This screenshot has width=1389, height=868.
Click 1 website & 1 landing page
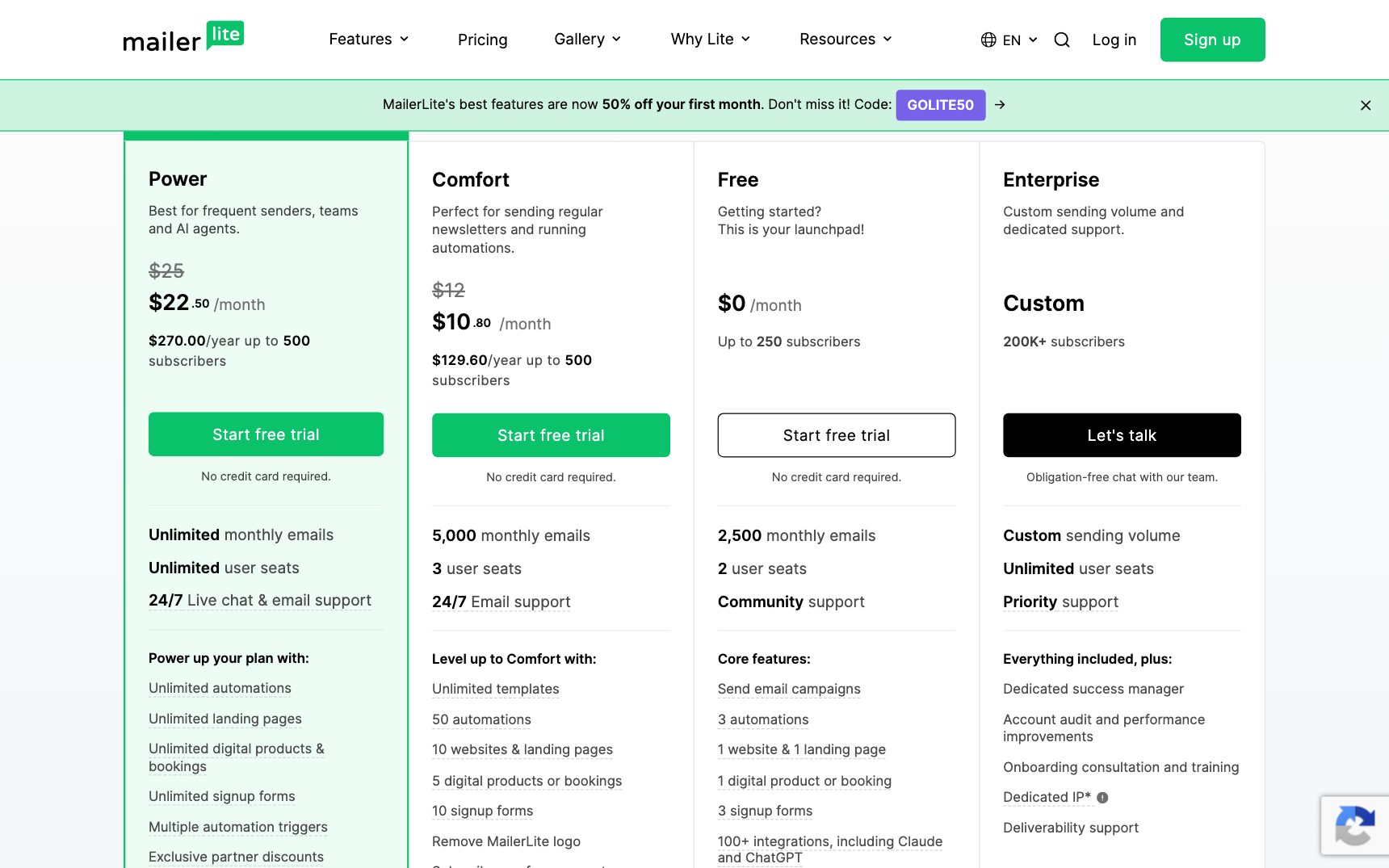coord(802,749)
